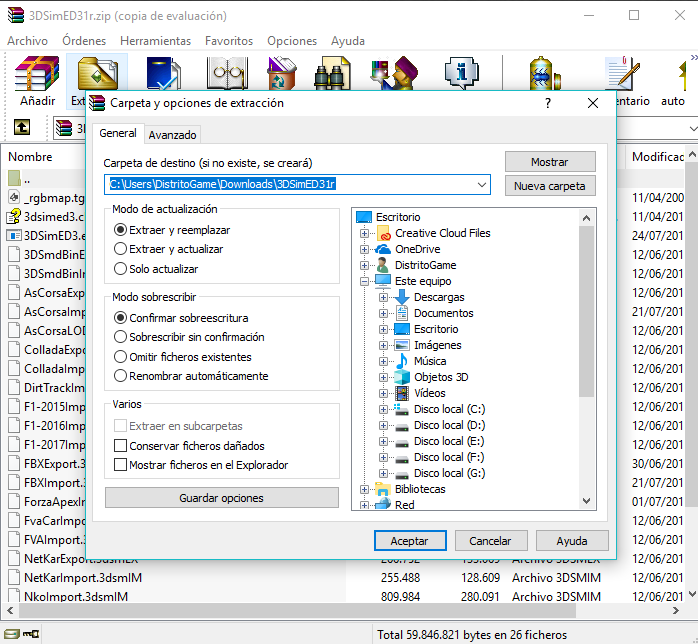
Task: Click the destination folder path field
Action: pos(297,184)
